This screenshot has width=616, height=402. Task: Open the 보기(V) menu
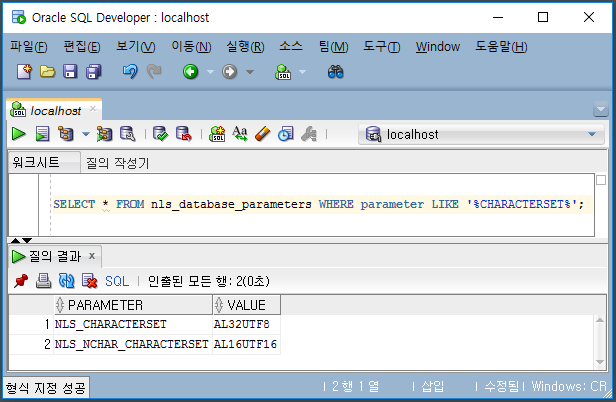[x=136, y=47]
